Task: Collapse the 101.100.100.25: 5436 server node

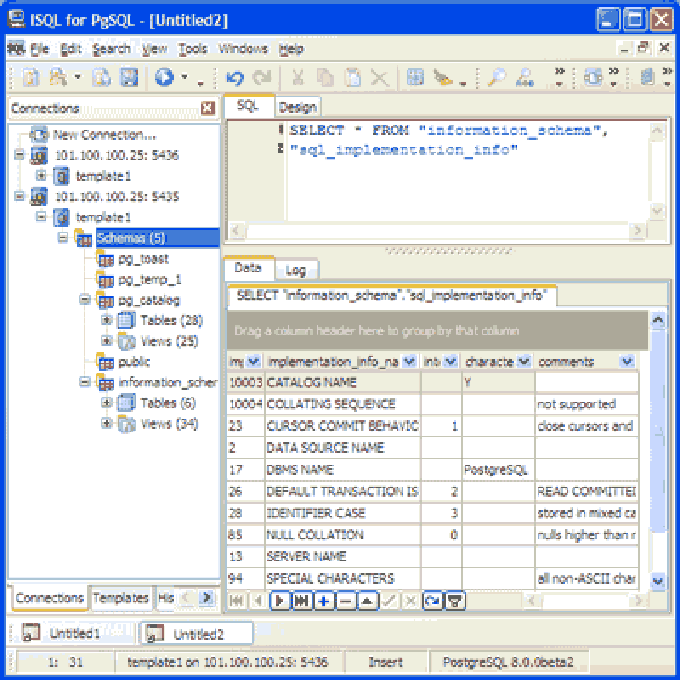Action: click(19, 154)
